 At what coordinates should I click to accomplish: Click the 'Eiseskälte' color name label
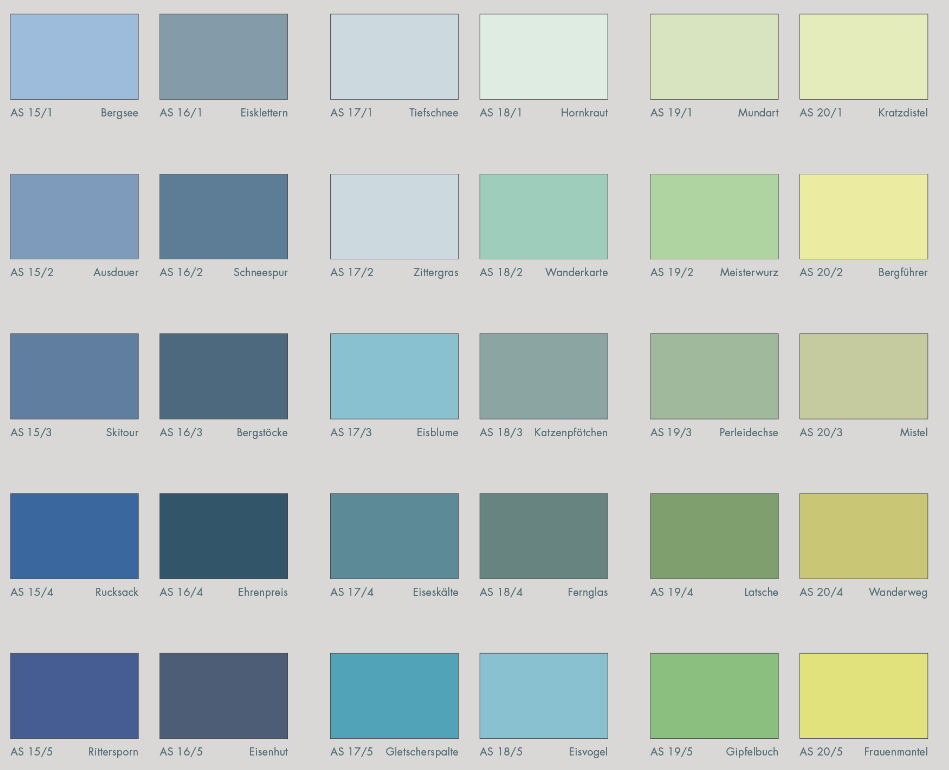click(435, 592)
